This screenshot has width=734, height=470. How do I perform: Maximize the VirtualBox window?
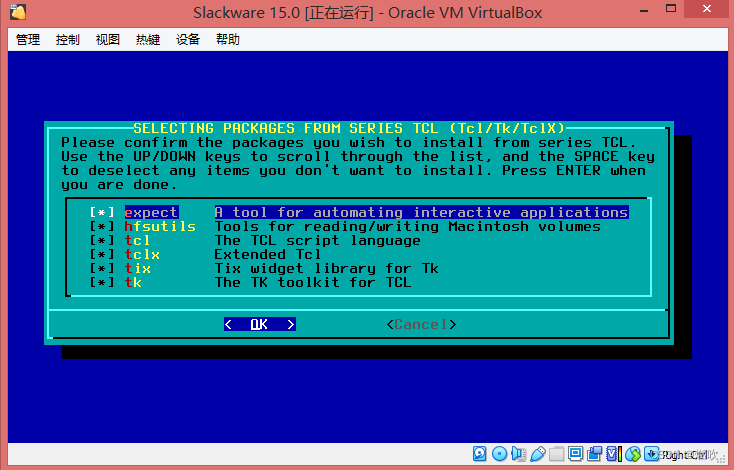[x=671, y=8]
